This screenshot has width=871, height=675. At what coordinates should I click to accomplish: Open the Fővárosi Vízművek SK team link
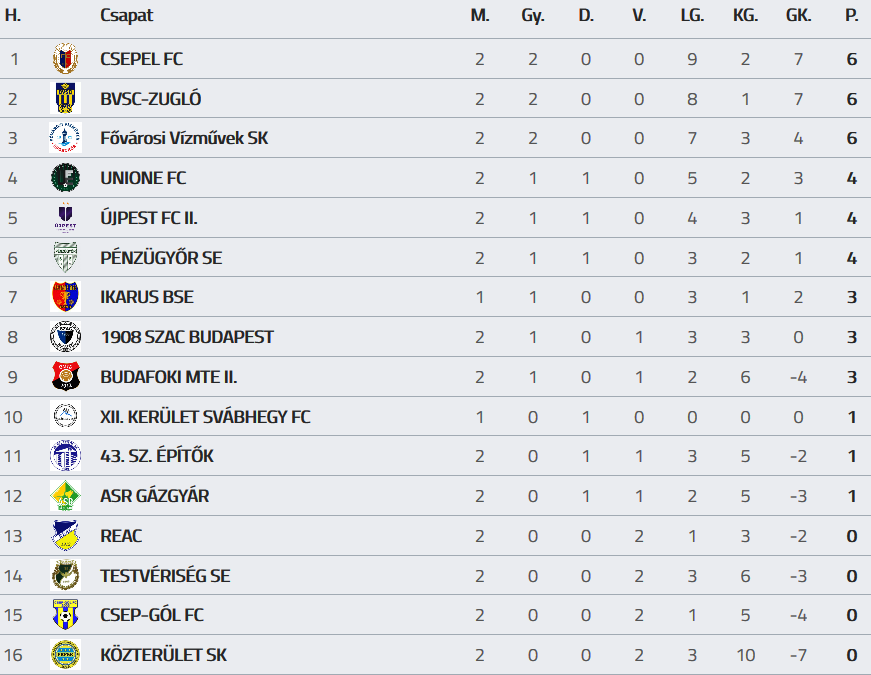tap(184, 138)
